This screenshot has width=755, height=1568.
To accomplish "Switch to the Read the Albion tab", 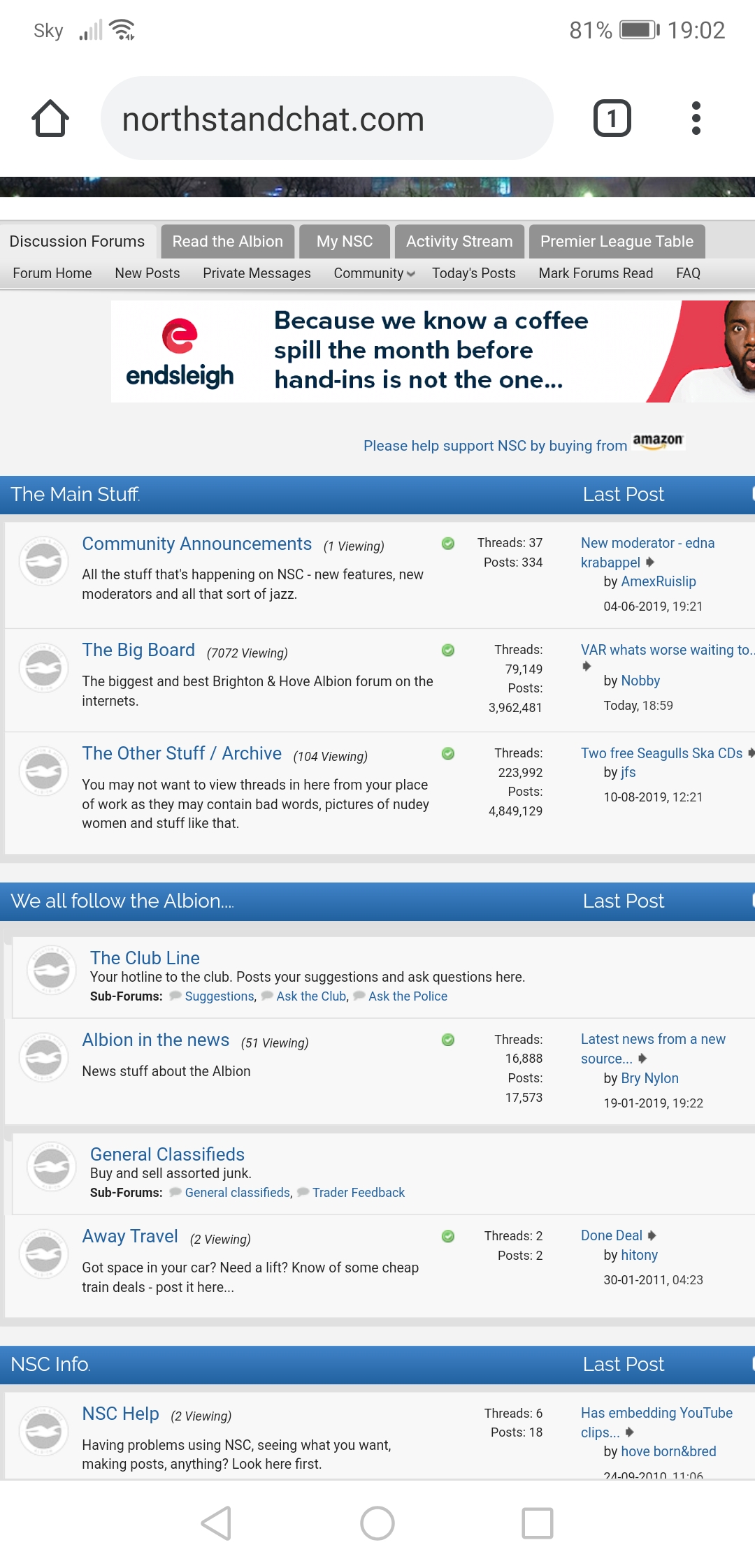I will click(227, 241).
